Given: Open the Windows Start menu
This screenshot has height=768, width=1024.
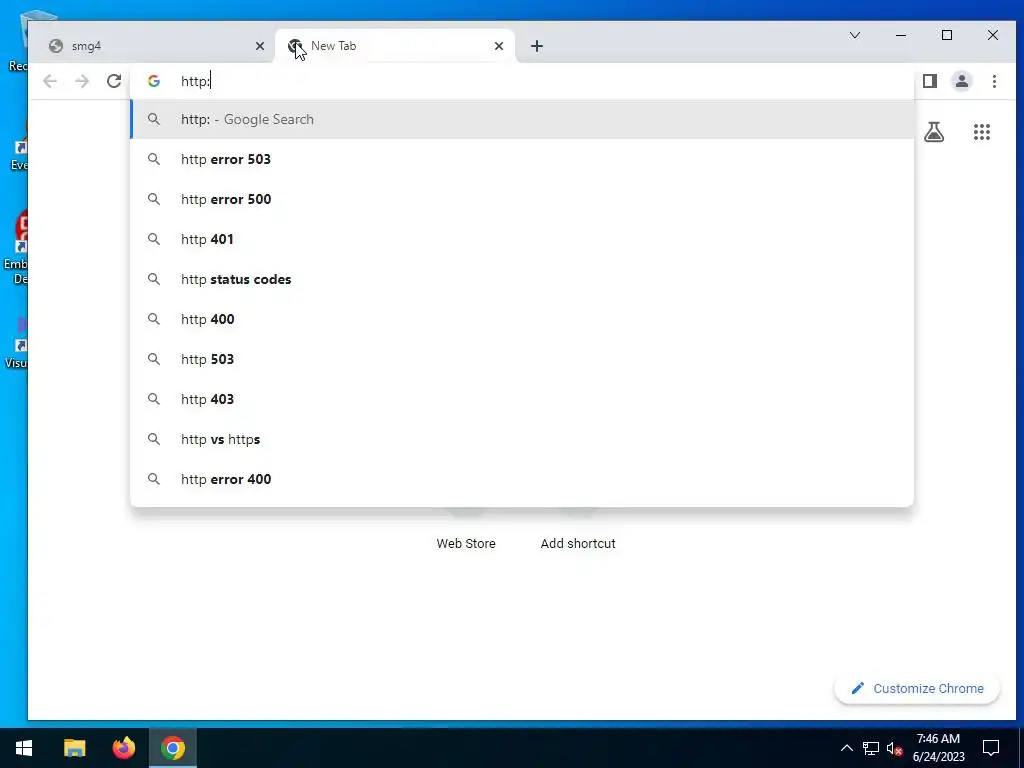Looking at the screenshot, I should click(x=24, y=748).
